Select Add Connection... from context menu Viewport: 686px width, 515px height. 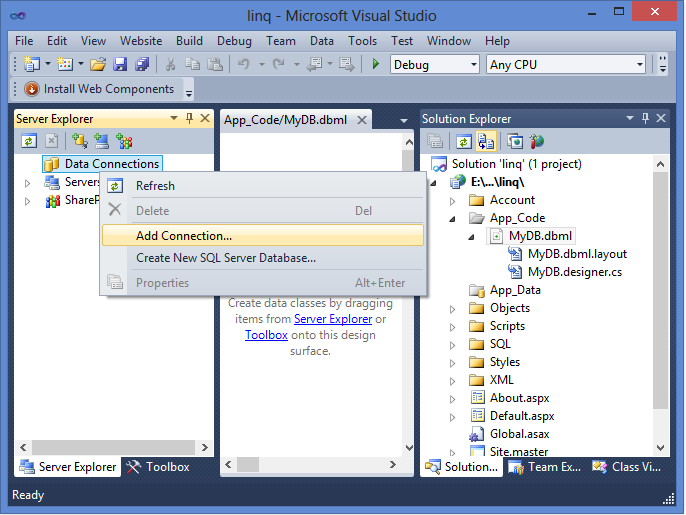(262, 235)
